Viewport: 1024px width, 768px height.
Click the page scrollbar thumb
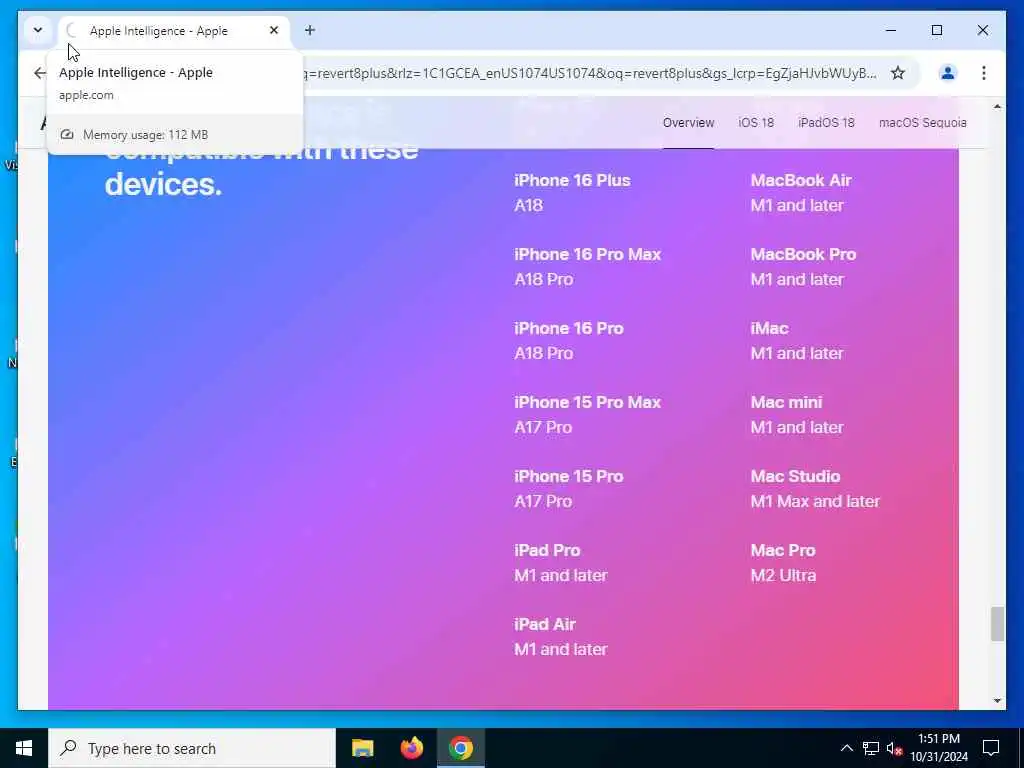coord(997,624)
